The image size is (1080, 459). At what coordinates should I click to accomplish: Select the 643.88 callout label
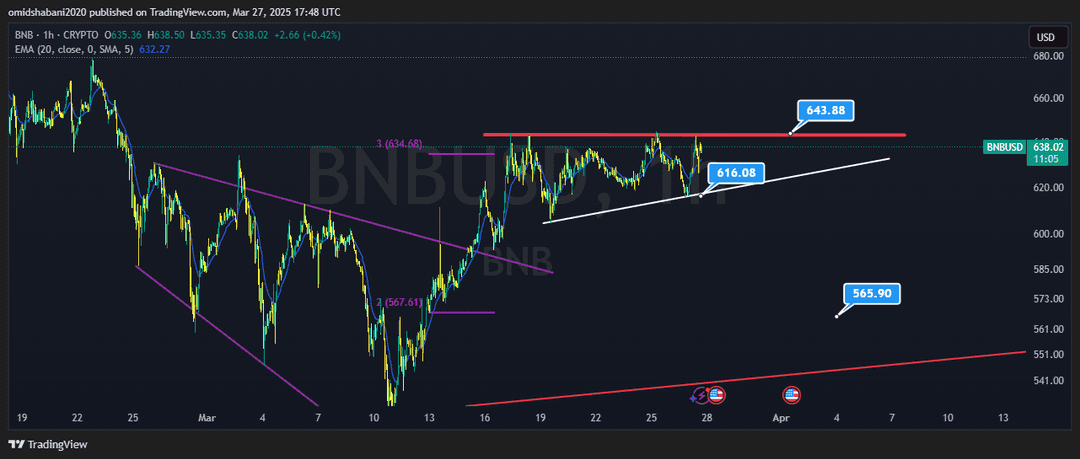pyautogui.click(x=826, y=110)
